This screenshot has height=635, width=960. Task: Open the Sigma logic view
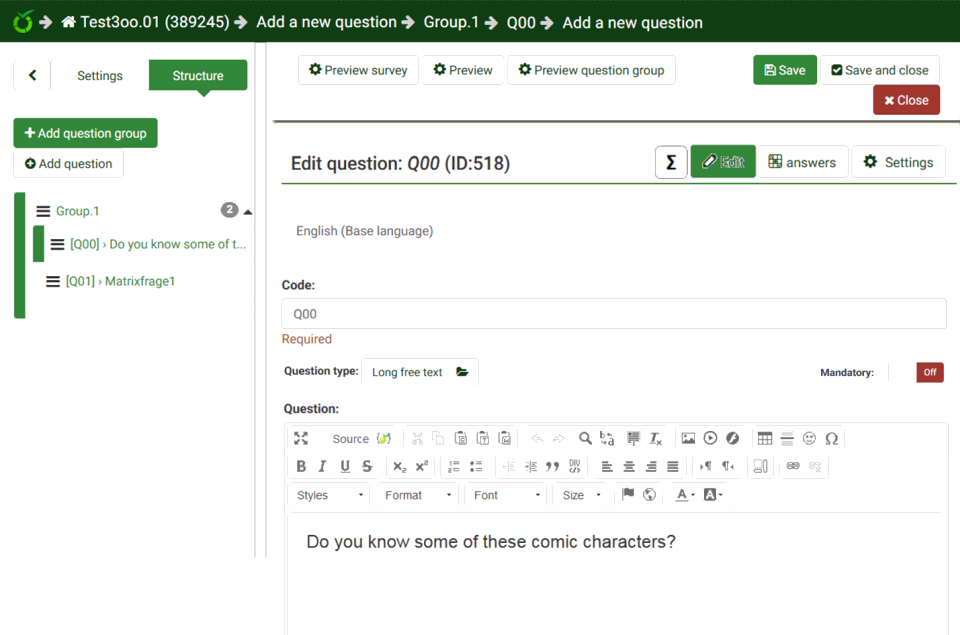671,162
